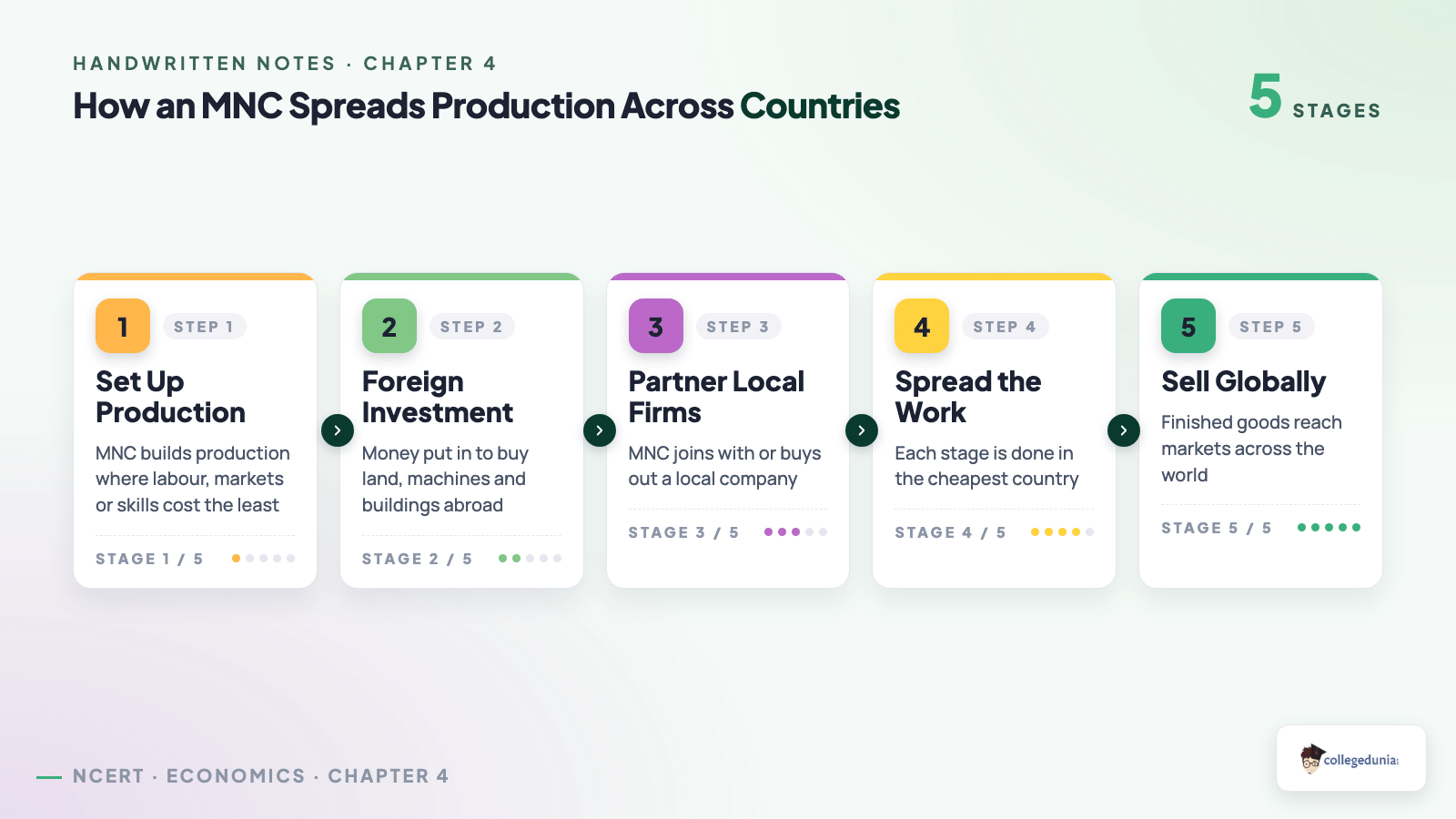This screenshot has height=819, width=1456.
Task: Click the arrow between Foreign Investment and Partner Local Firms
Action: (x=600, y=430)
